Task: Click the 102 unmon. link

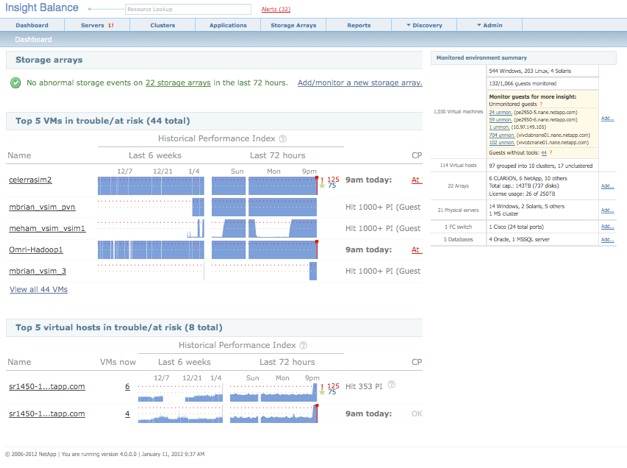Action: 502,142
